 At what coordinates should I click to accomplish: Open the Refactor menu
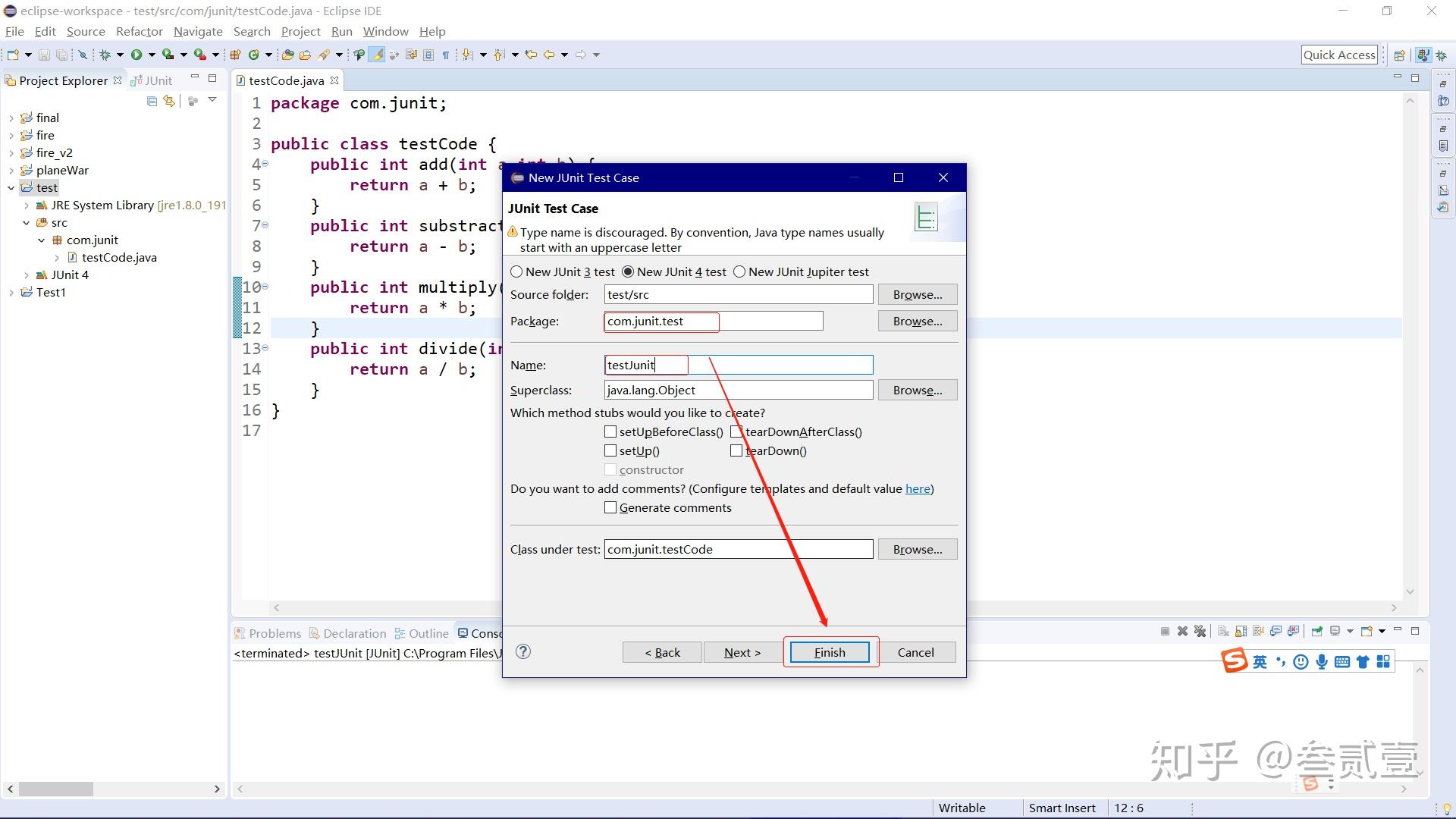140,31
